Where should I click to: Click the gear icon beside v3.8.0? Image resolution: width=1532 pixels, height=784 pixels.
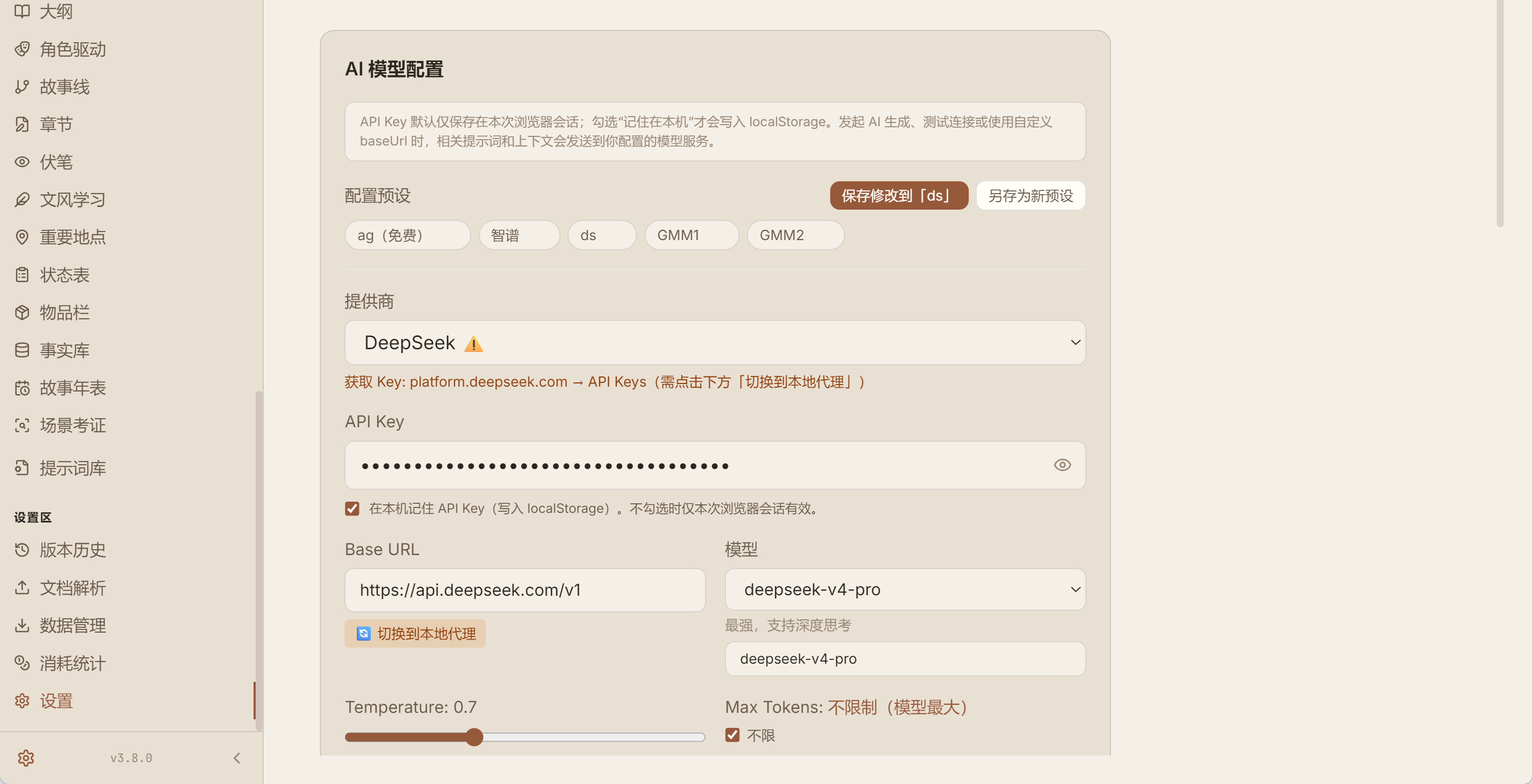pyautogui.click(x=26, y=758)
